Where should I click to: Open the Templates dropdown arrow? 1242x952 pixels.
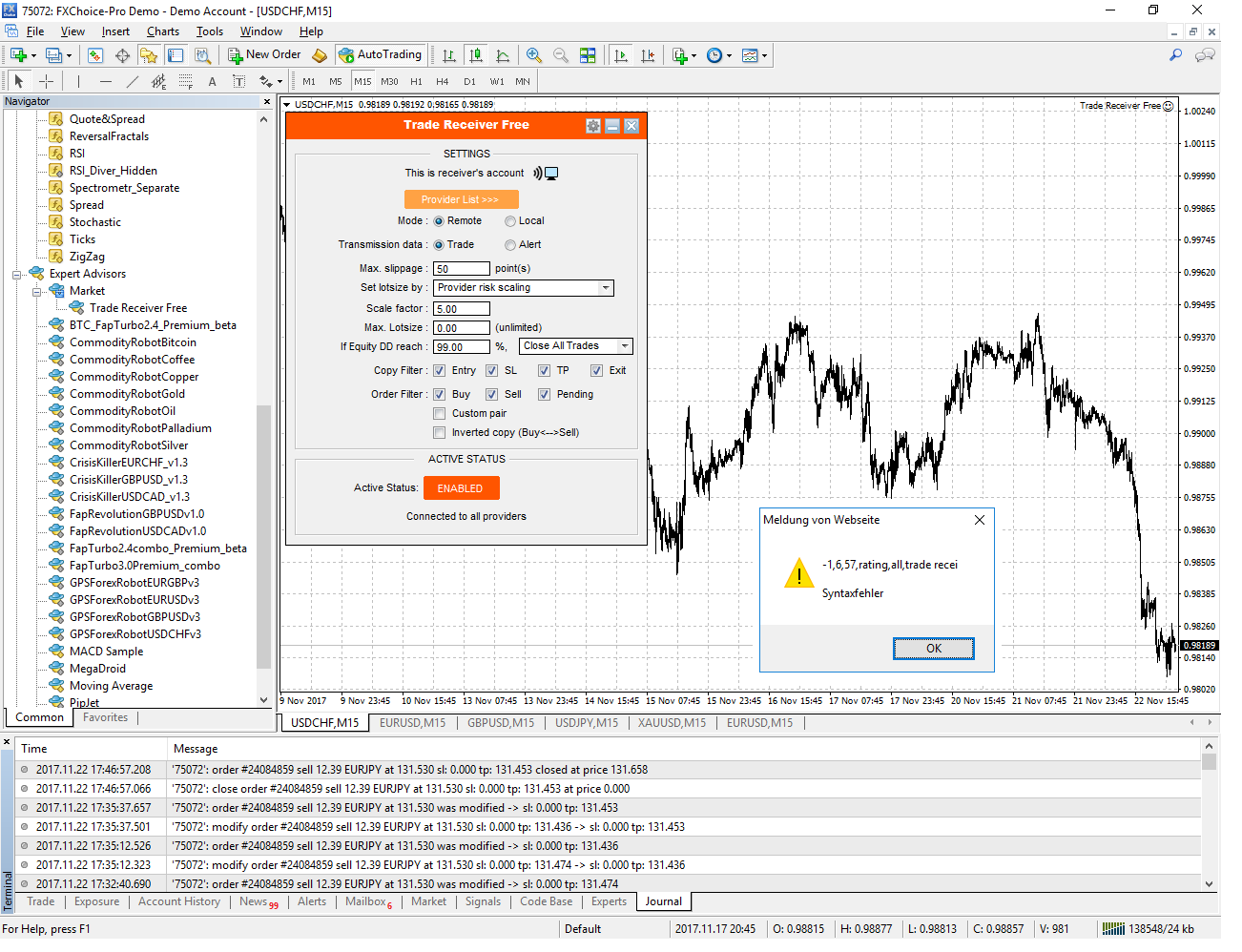(x=764, y=56)
